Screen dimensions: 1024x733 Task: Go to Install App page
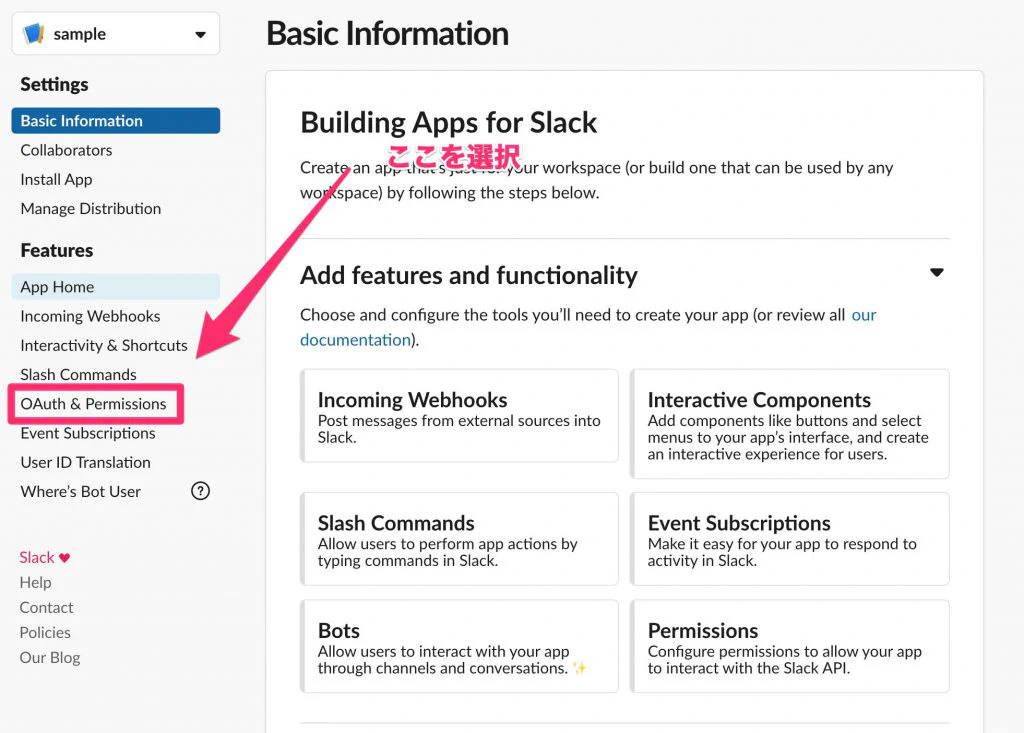56,179
